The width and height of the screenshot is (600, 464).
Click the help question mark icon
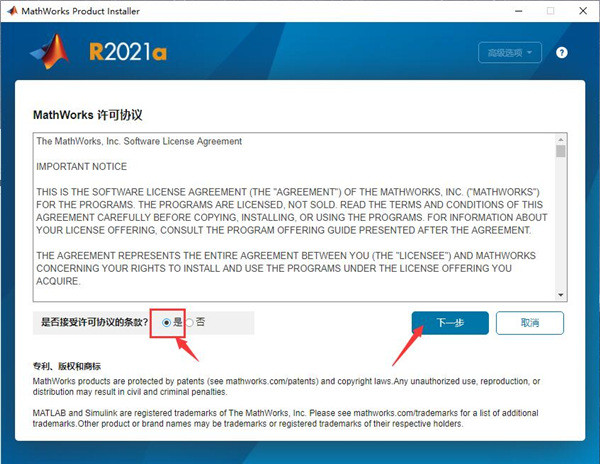(x=561, y=53)
